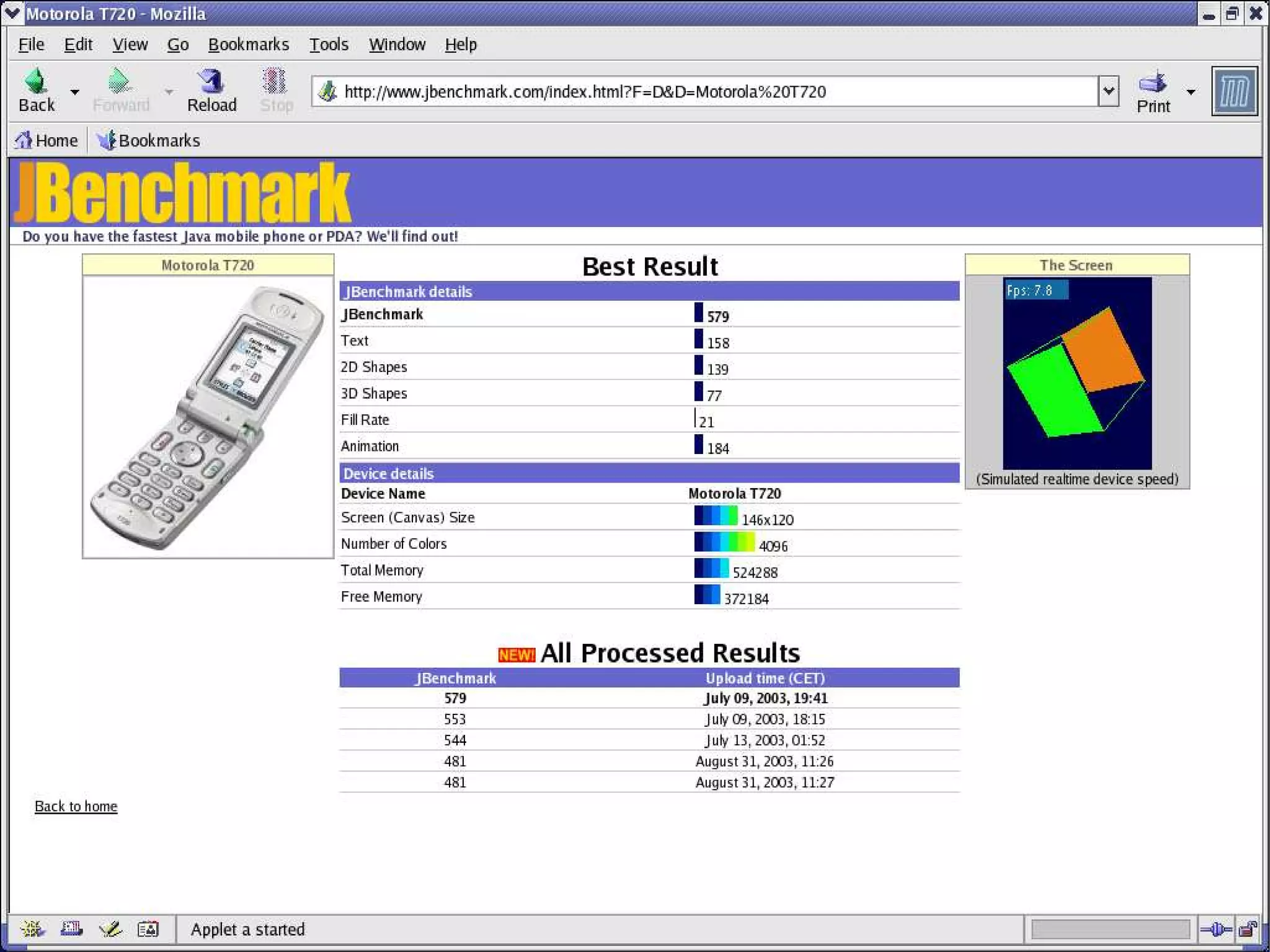The image size is (1270, 952).
Task: Open Mail component icon in status bar
Action: 71,928
